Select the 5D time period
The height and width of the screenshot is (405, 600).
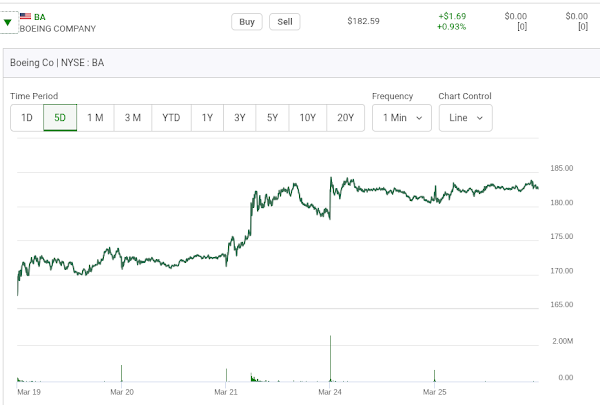(60, 118)
